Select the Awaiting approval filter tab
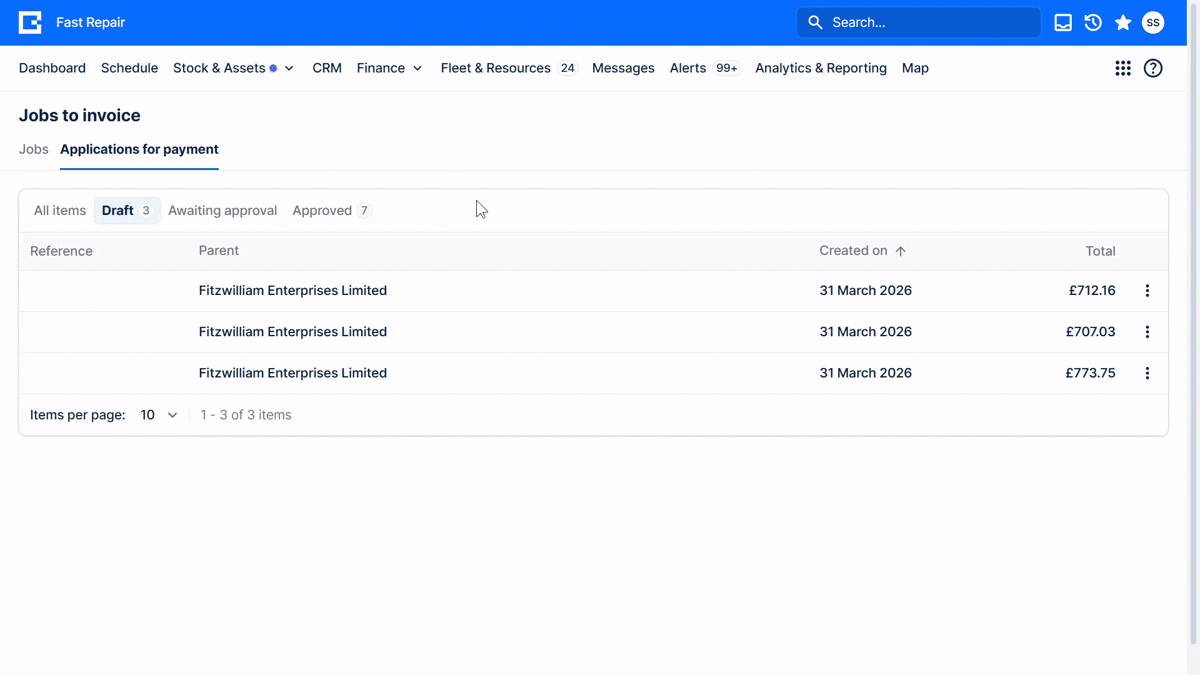1200x675 pixels. click(x=222, y=211)
